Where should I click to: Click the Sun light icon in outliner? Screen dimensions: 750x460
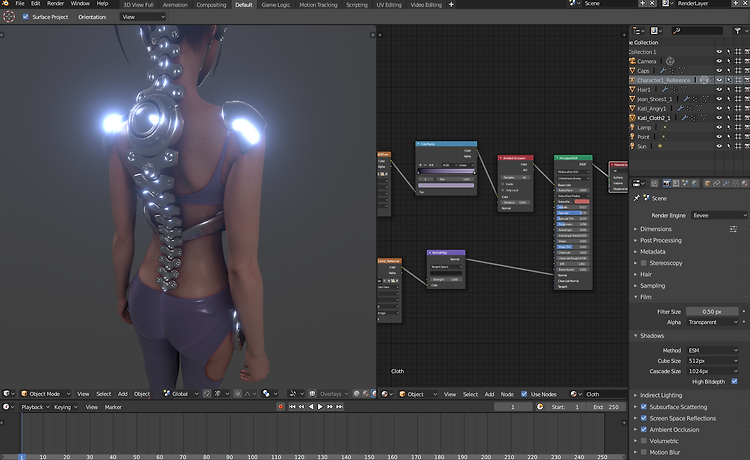[632, 146]
